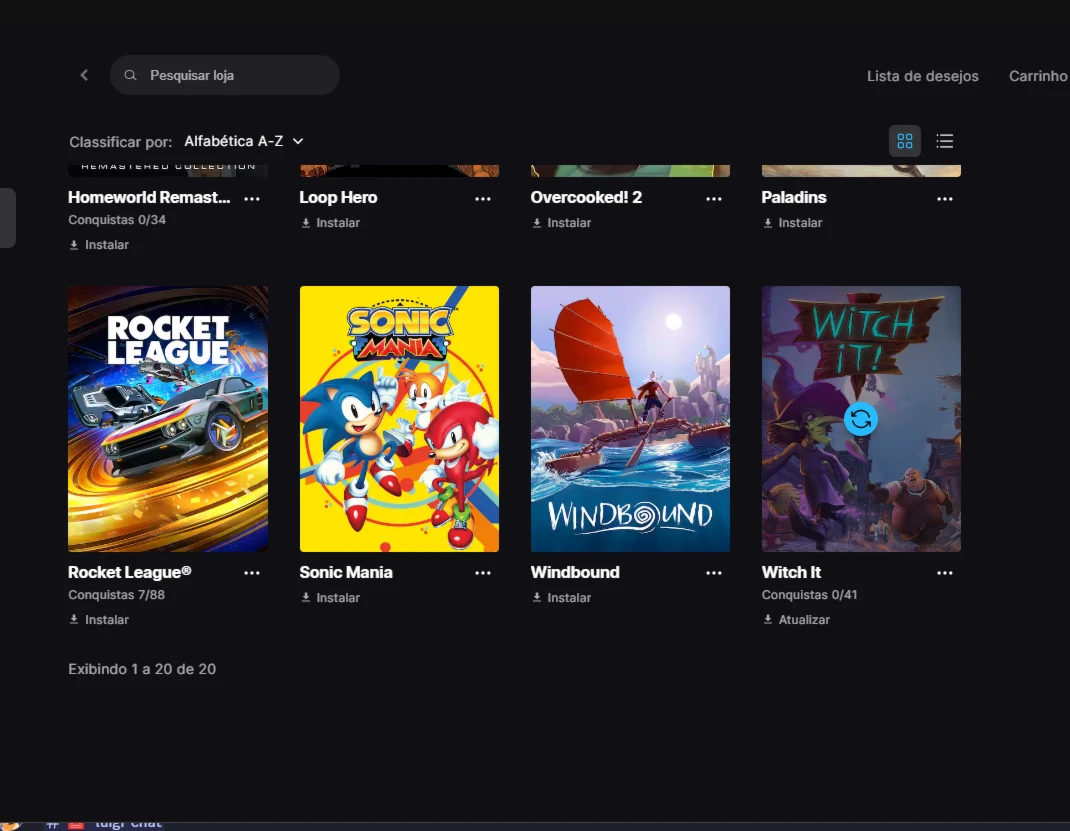The height and width of the screenshot is (831, 1070).
Task: Select the Witch It game title
Action: click(792, 572)
